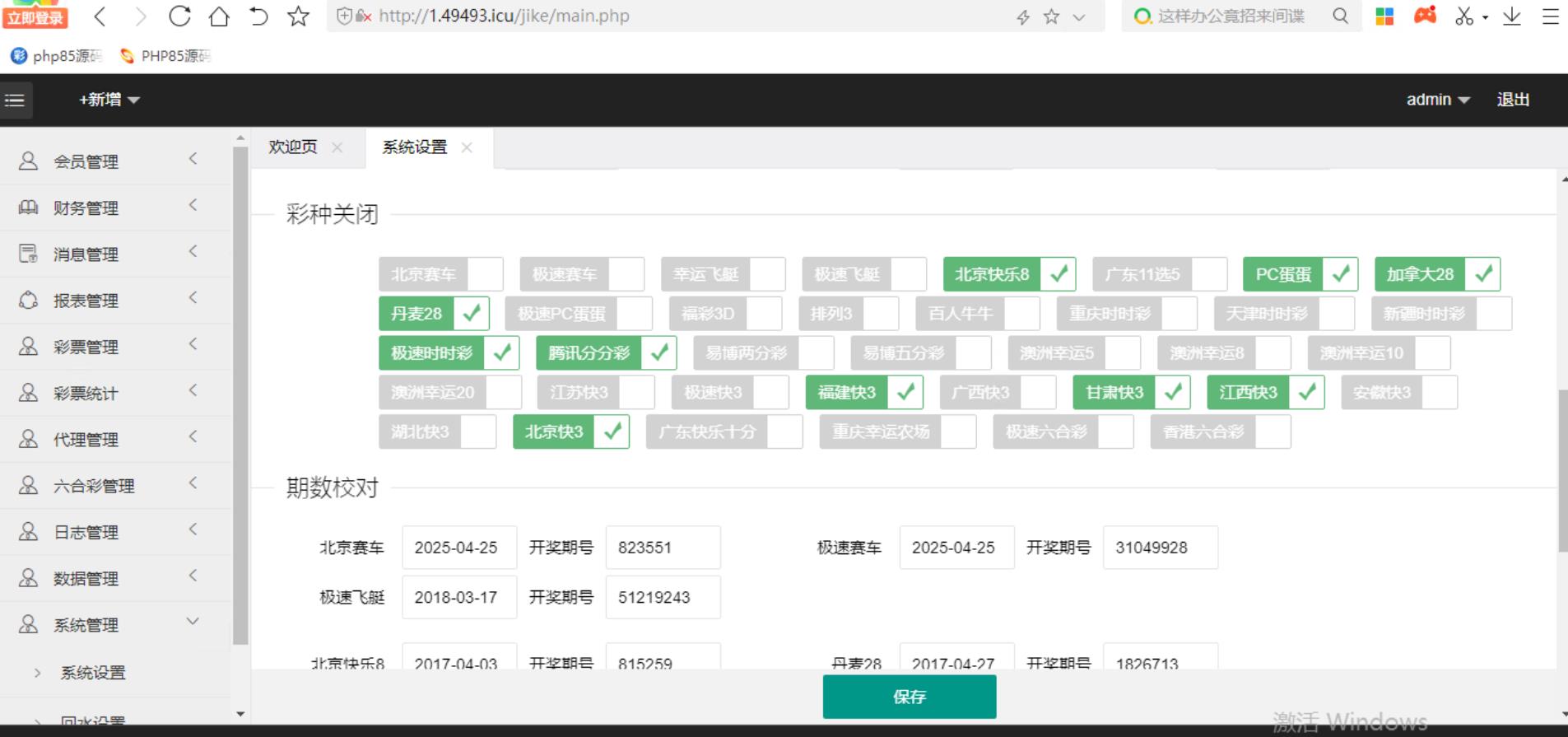The height and width of the screenshot is (737, 1568).
Task: Click the browser back arrow
Action: (100, 16)
